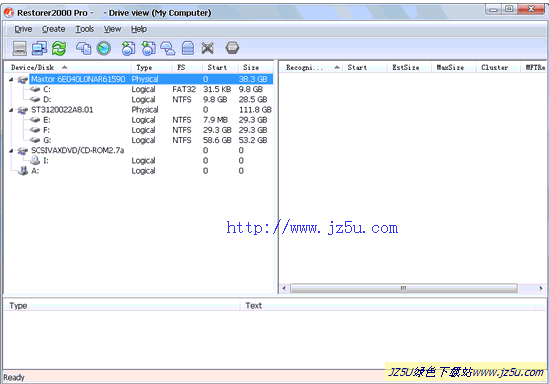
Task: Click the gray octagonal stop icon
Action: point(232,48)
